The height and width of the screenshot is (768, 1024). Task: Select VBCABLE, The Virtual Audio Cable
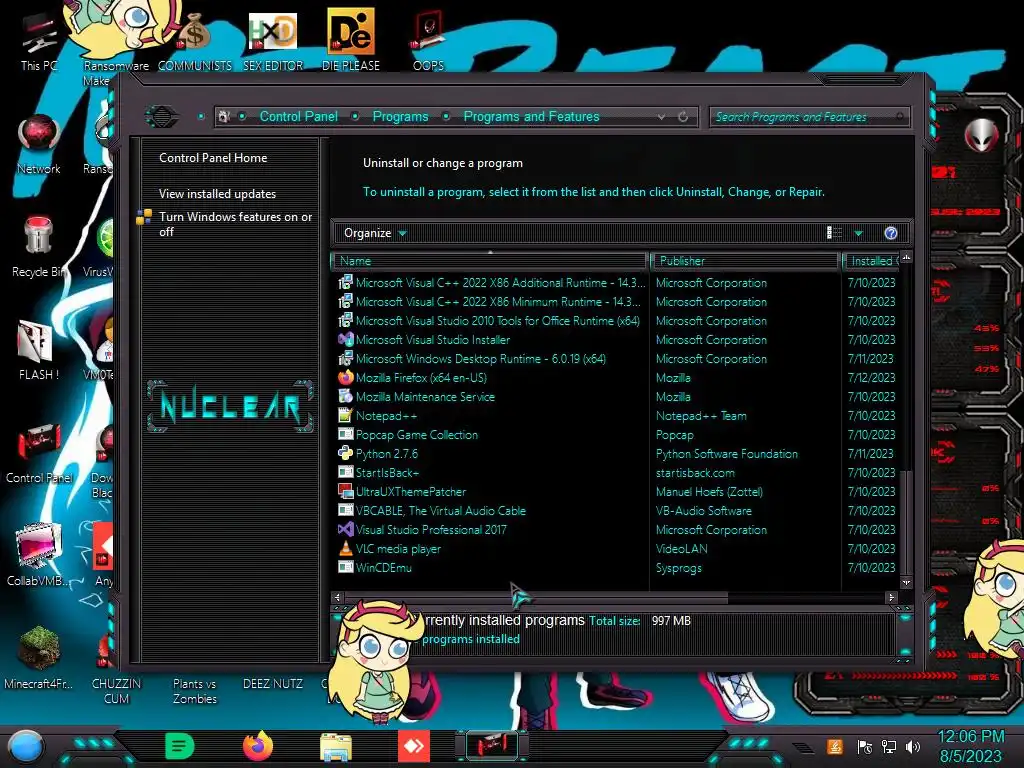coord(616,511)
